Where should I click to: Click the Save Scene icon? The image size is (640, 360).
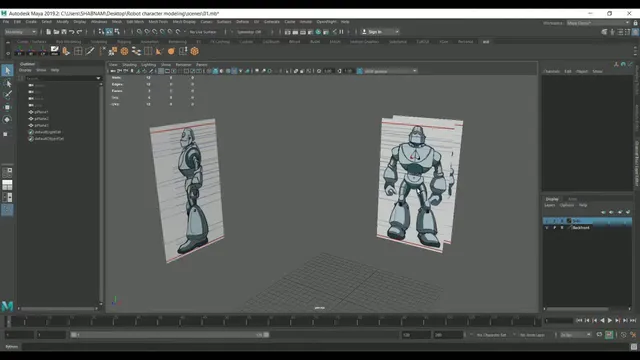(x=64, y=32)
